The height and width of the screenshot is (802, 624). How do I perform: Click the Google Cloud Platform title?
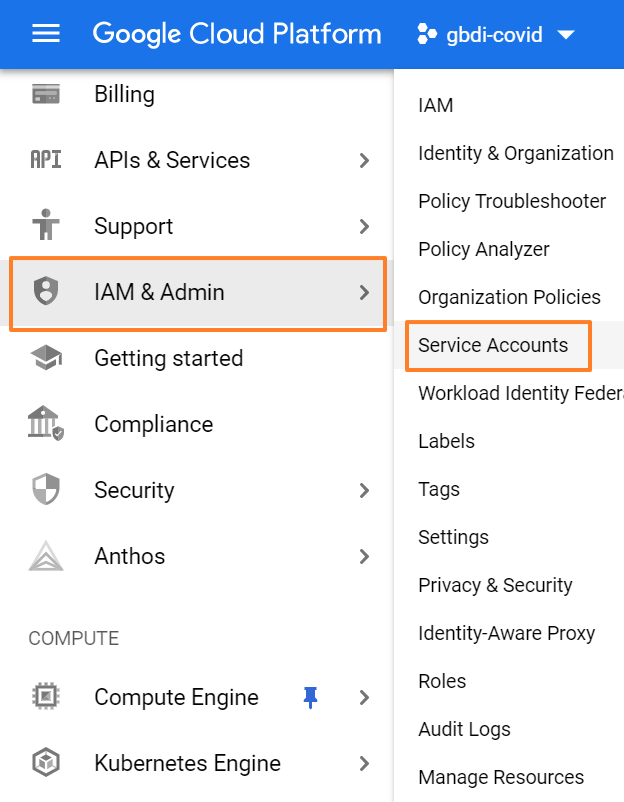(237, 34)
